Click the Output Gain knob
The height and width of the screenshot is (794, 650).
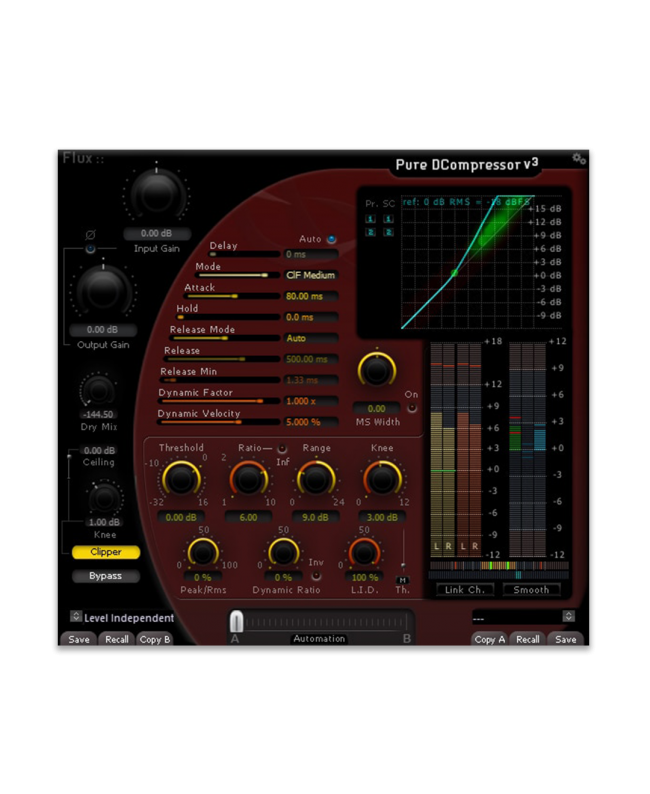pos(103,292)
